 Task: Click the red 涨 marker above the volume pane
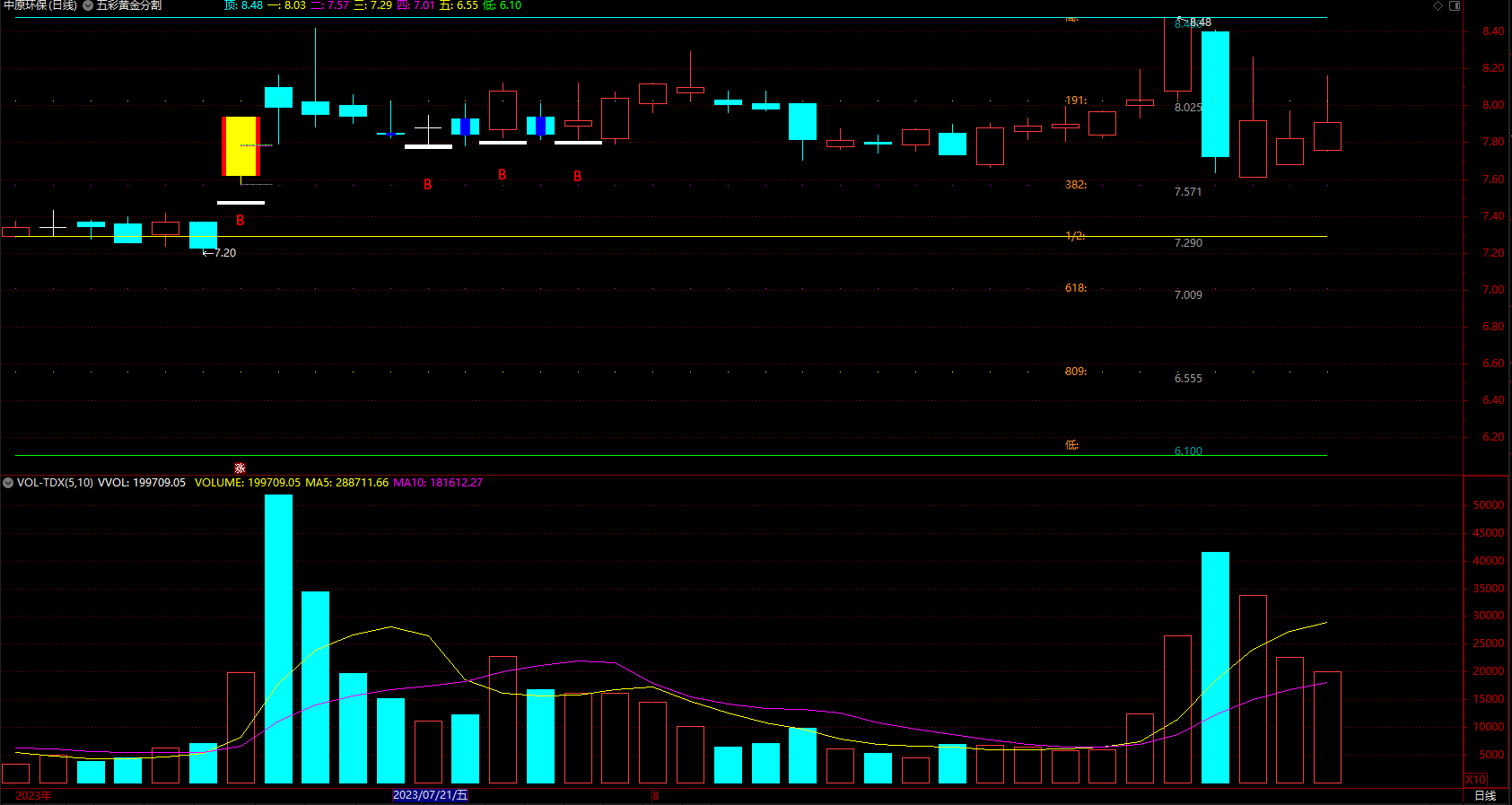[240, 468]
